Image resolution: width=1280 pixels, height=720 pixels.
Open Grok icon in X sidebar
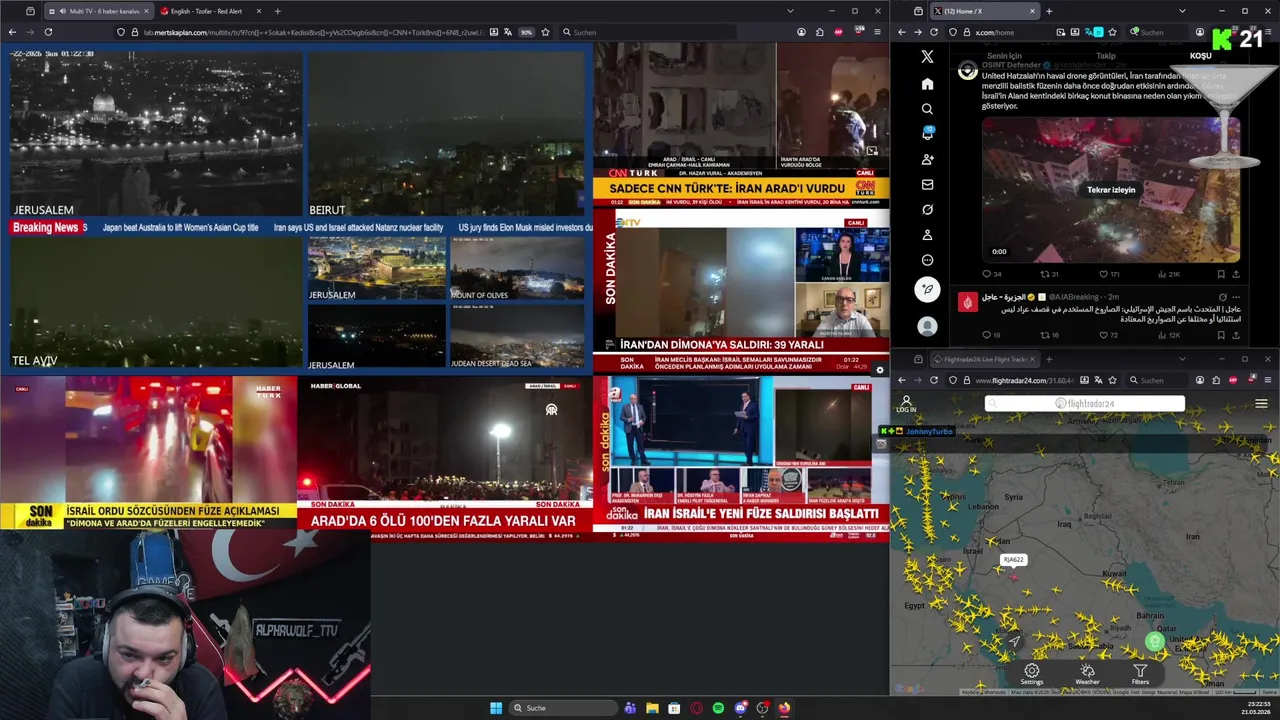[927, 210]
